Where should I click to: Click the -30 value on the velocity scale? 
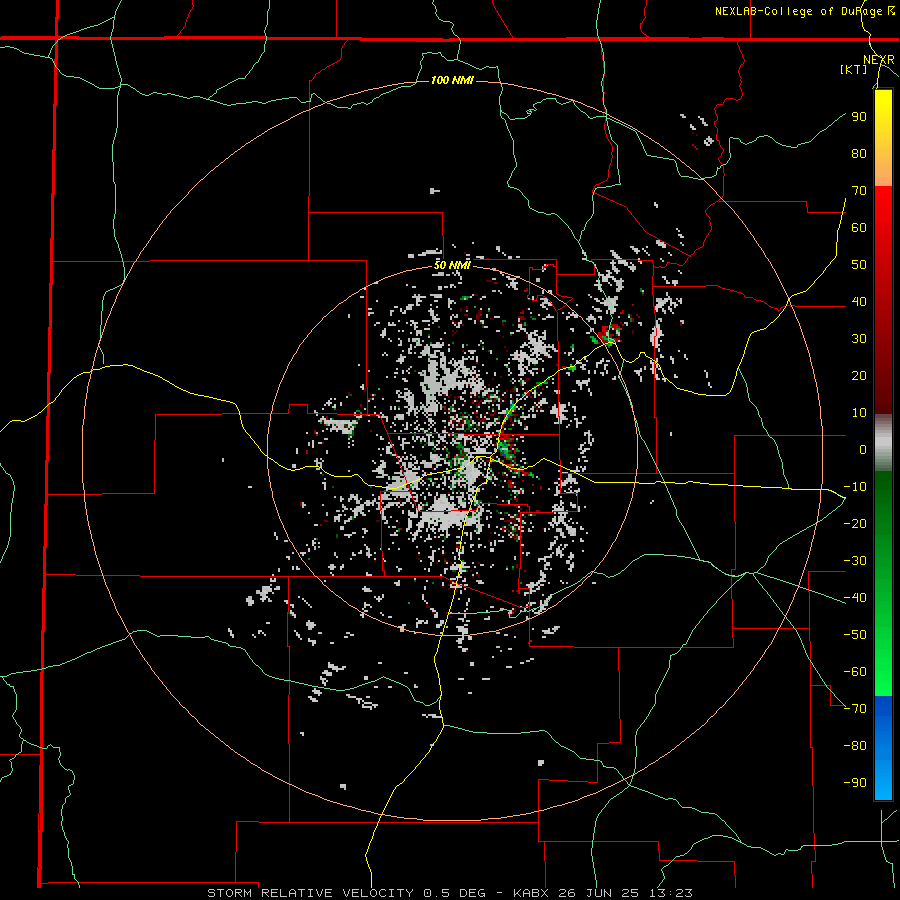855,561
